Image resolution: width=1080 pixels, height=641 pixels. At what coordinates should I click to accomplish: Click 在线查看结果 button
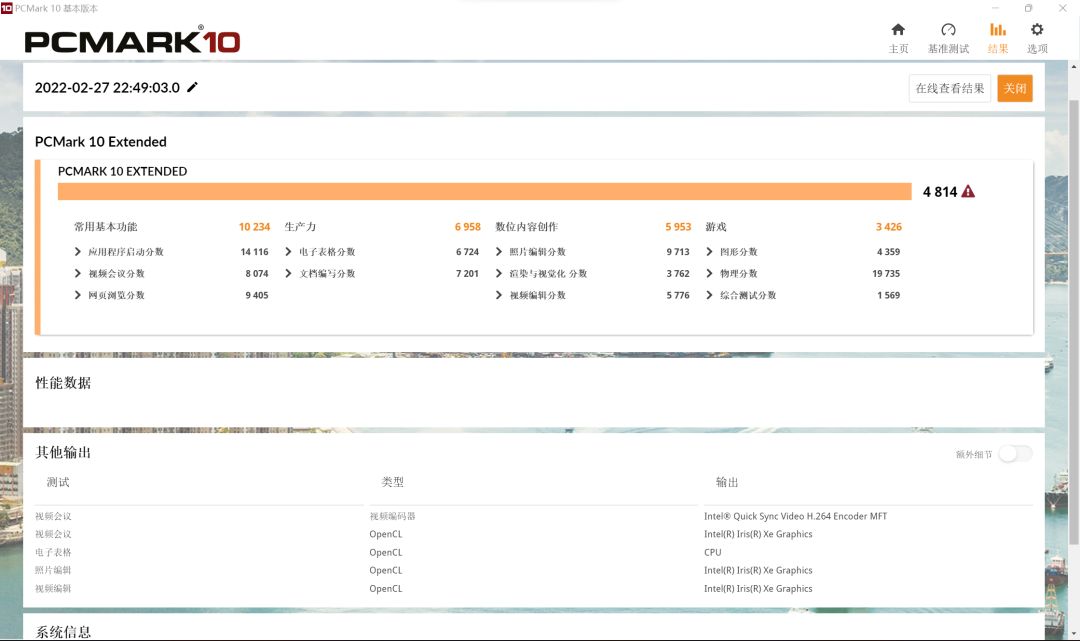950,88
